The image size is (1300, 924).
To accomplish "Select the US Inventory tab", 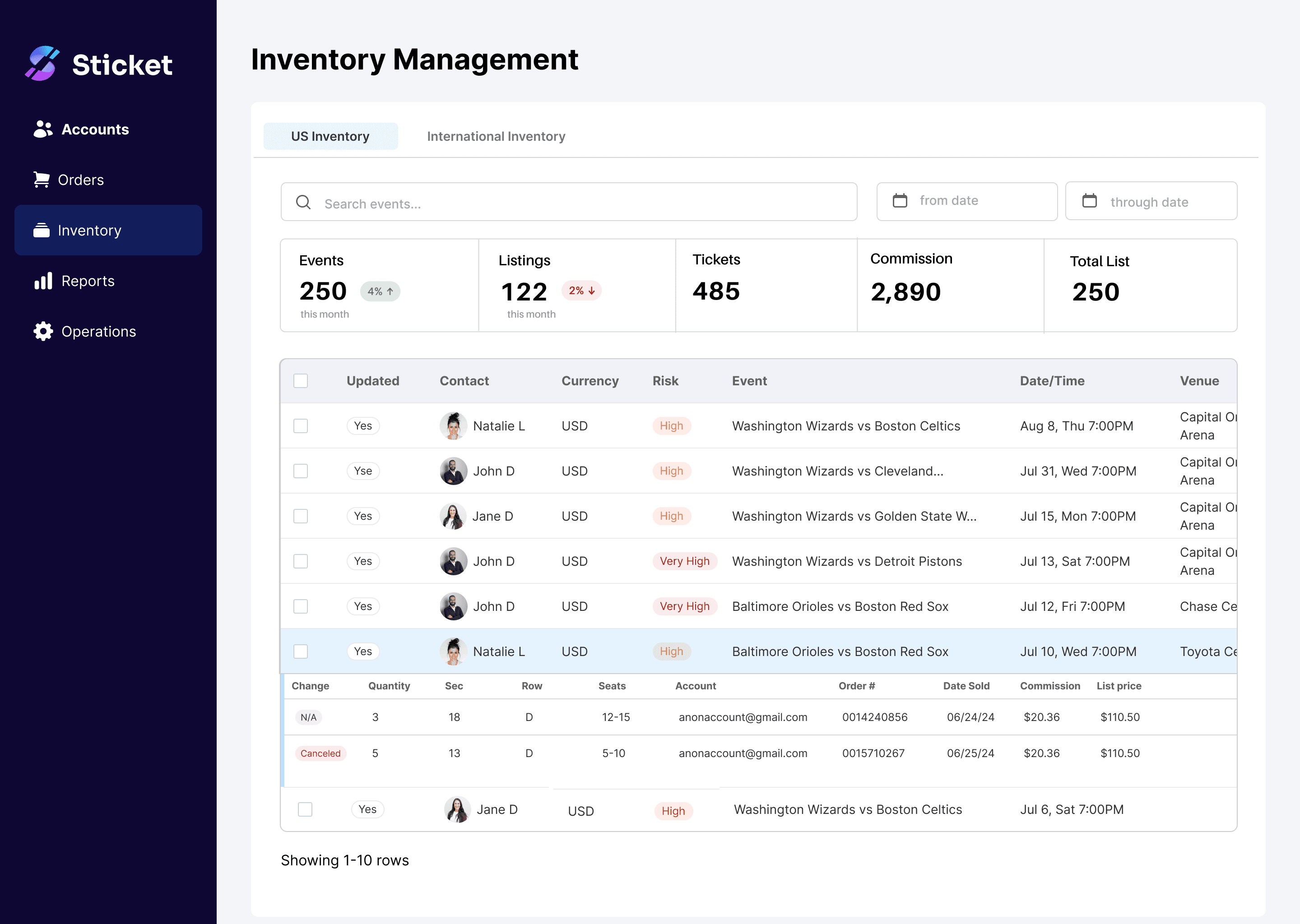I will (x=330, y=137).
